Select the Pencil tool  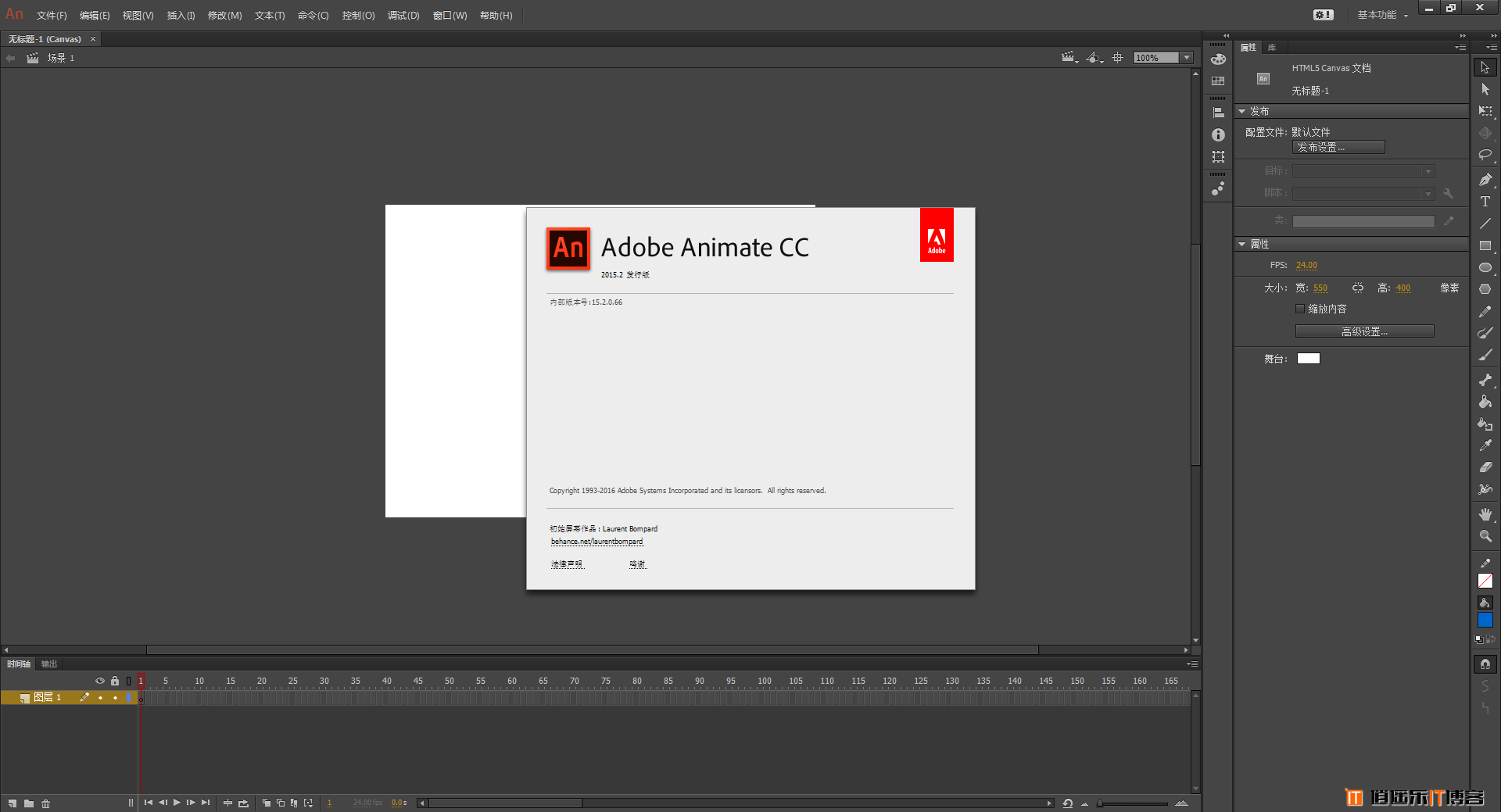[1485, 311]
